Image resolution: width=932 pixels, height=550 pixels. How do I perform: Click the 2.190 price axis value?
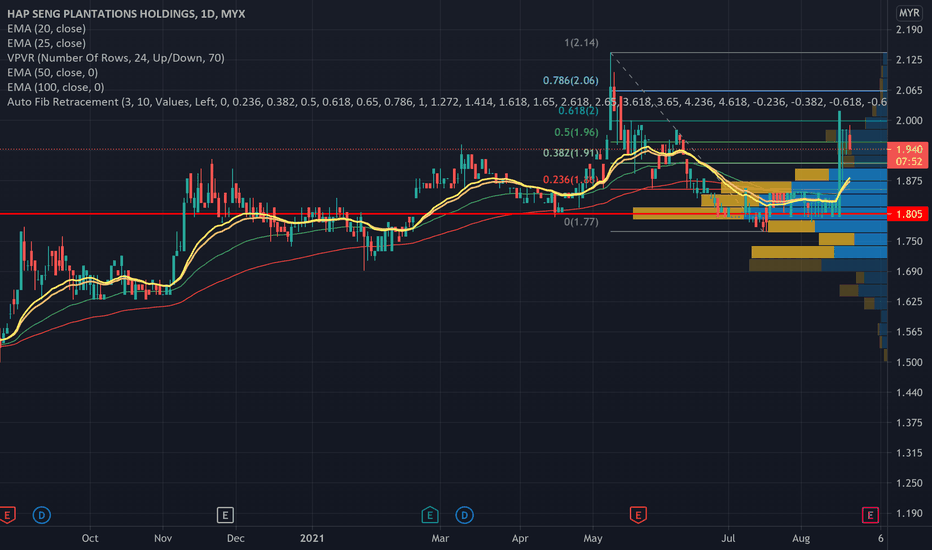coord(909,30)
